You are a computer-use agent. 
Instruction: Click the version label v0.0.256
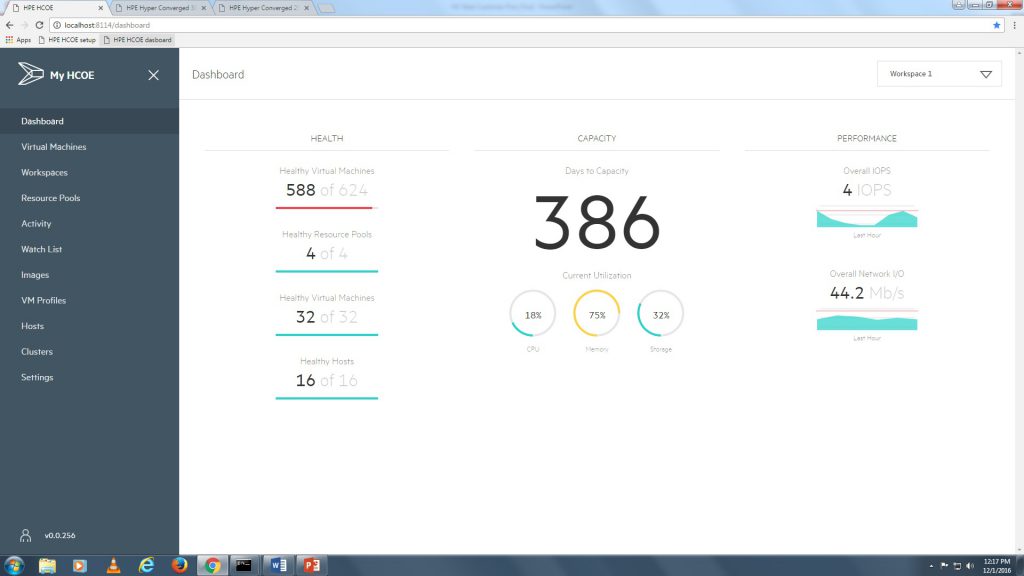60,536
